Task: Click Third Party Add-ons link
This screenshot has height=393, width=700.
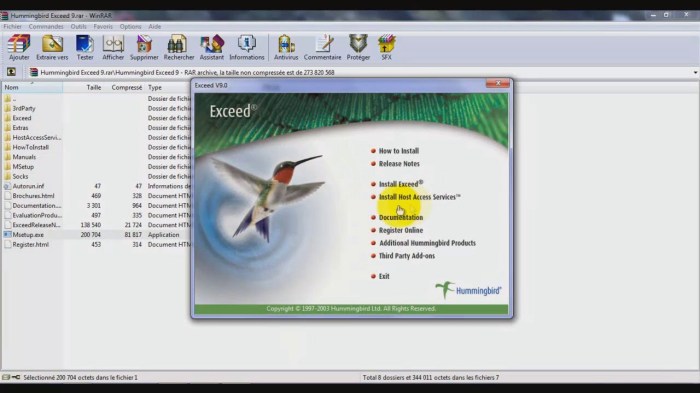Action: point(407,256)
